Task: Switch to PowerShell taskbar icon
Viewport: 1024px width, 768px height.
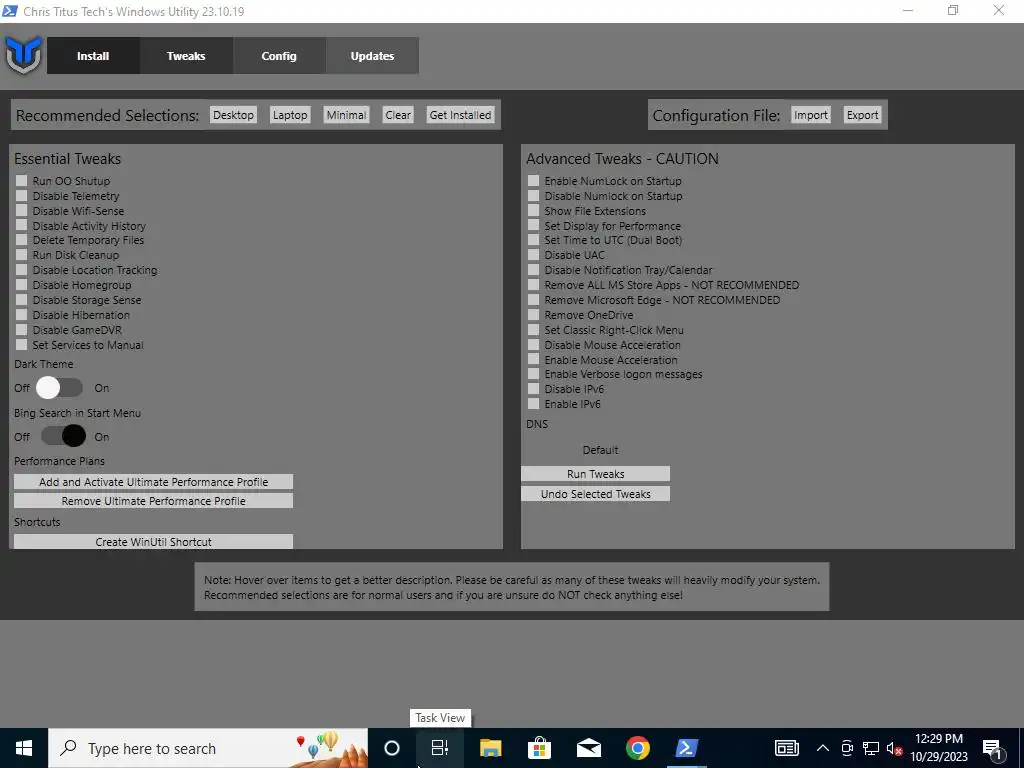Action: coord(686,748)
